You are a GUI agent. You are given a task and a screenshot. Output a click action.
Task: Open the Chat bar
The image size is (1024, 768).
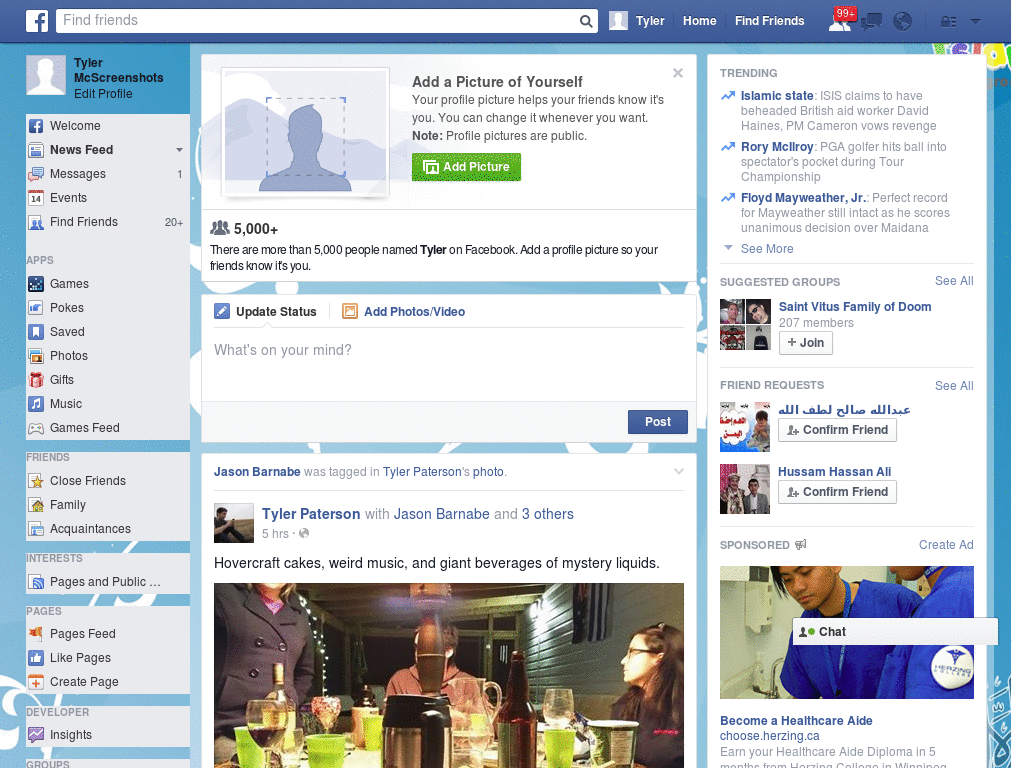[895, 632]
